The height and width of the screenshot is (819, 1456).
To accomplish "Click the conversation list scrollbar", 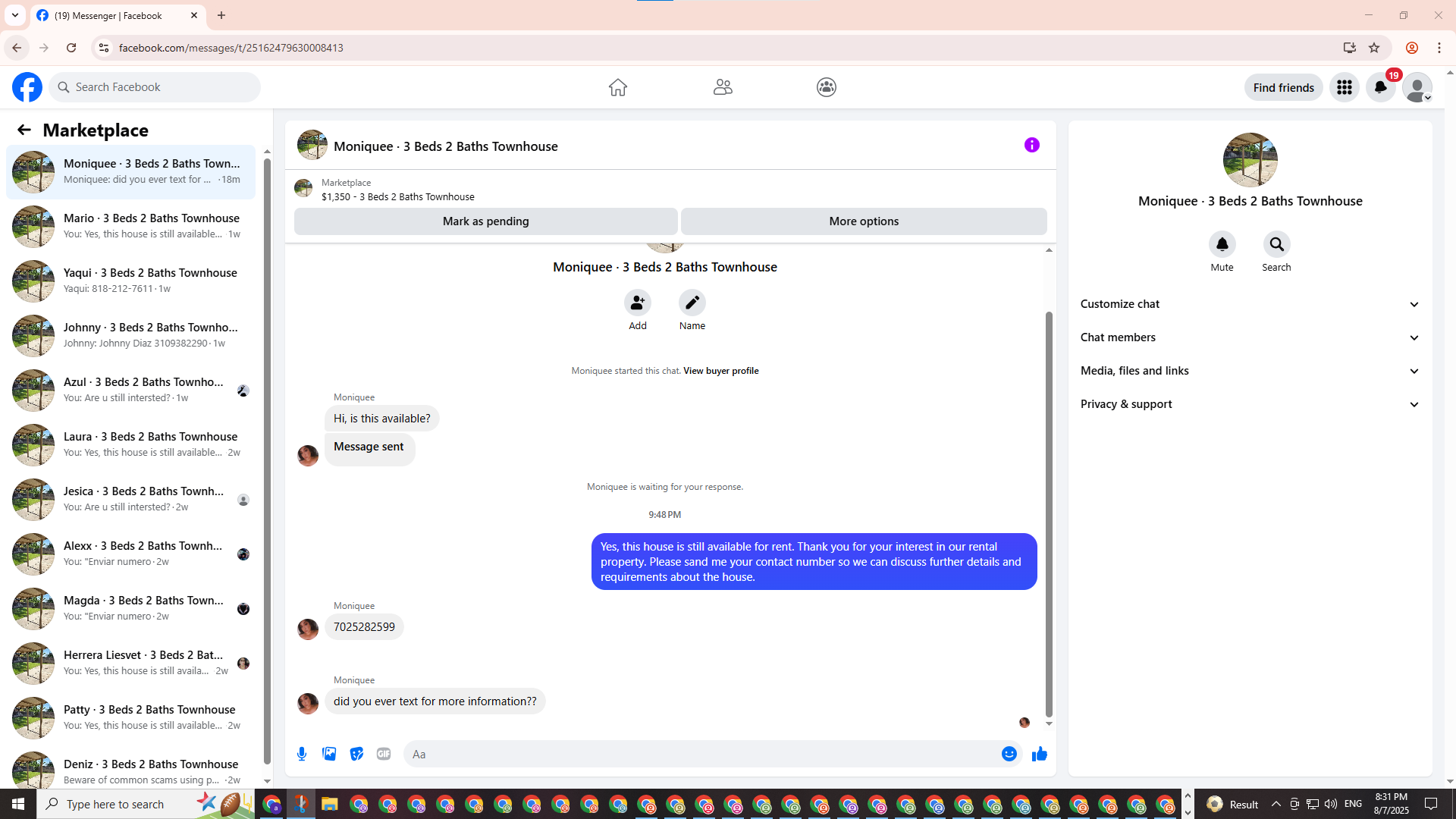I will click(x=267, y=461).
